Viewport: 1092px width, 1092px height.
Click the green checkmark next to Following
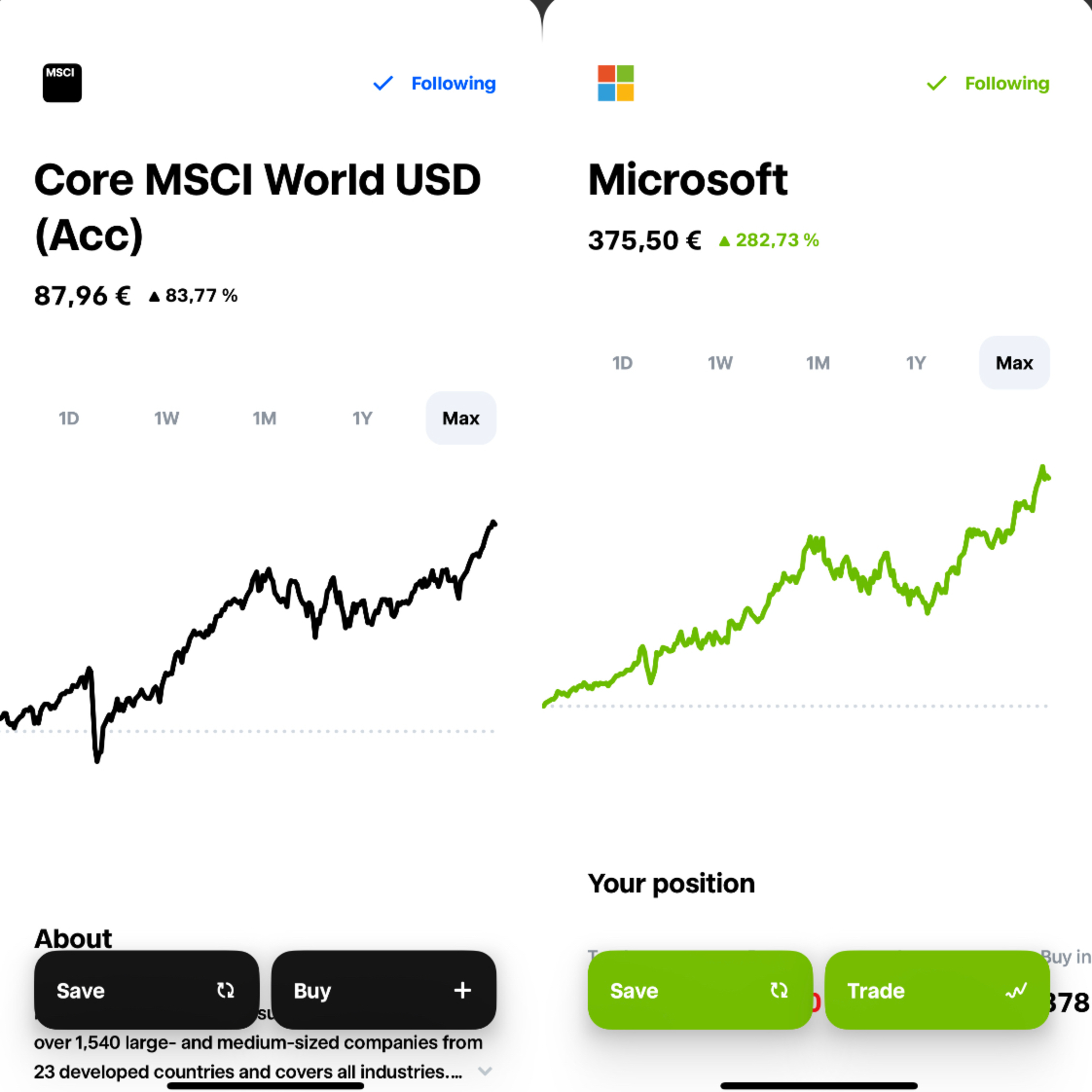click(936, 83)
